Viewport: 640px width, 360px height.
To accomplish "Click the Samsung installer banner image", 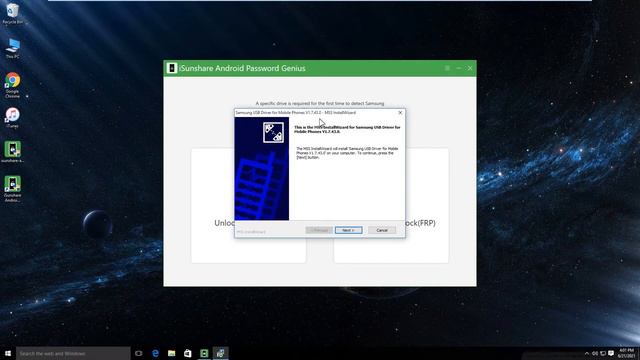I will [262, 169].
